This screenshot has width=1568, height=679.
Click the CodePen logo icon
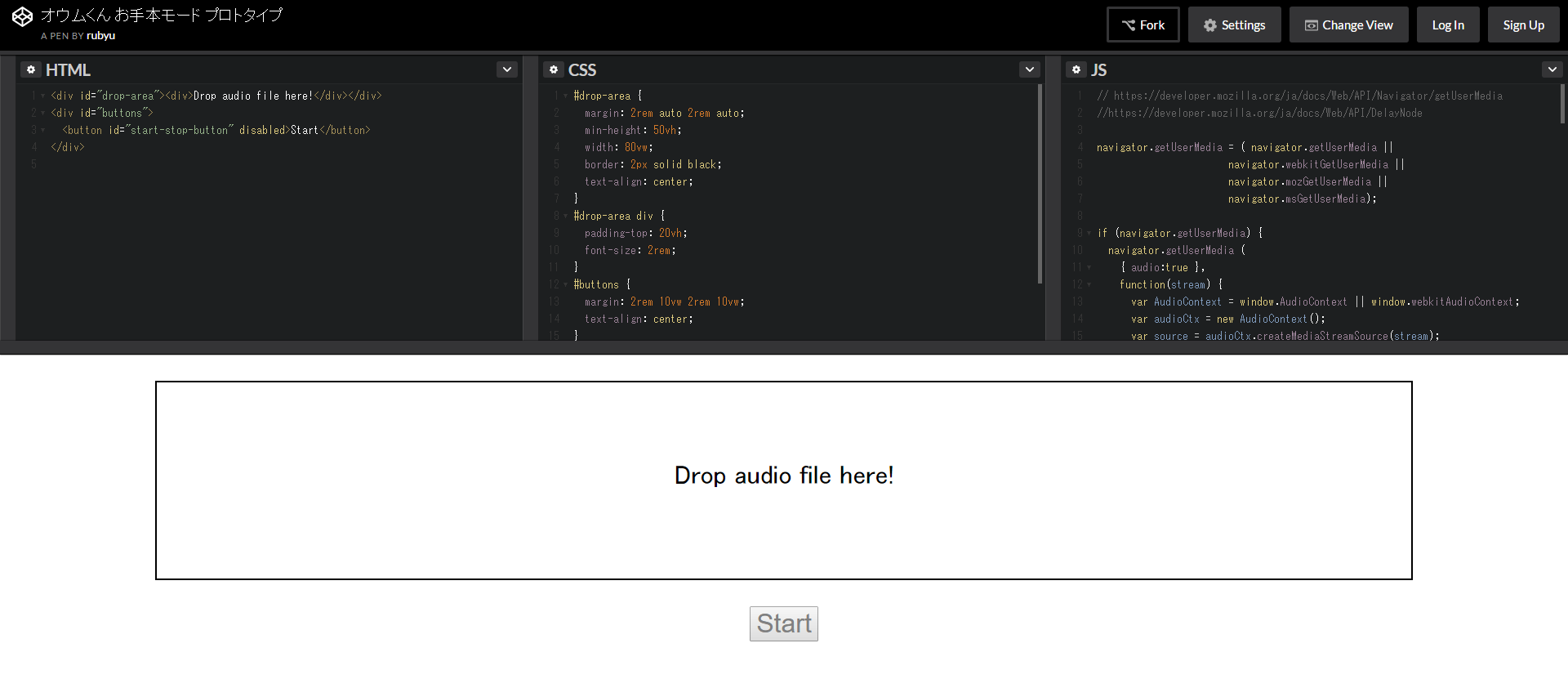pyautogui.click(x=22, y=16)
